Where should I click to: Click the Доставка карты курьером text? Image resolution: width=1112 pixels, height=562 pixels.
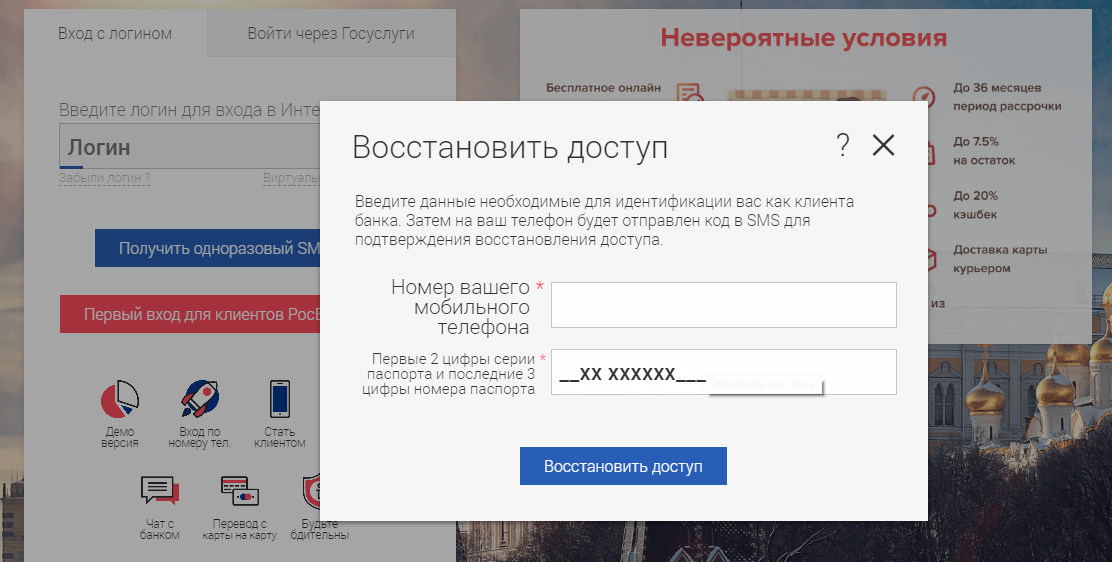(x=1000, y=259)
